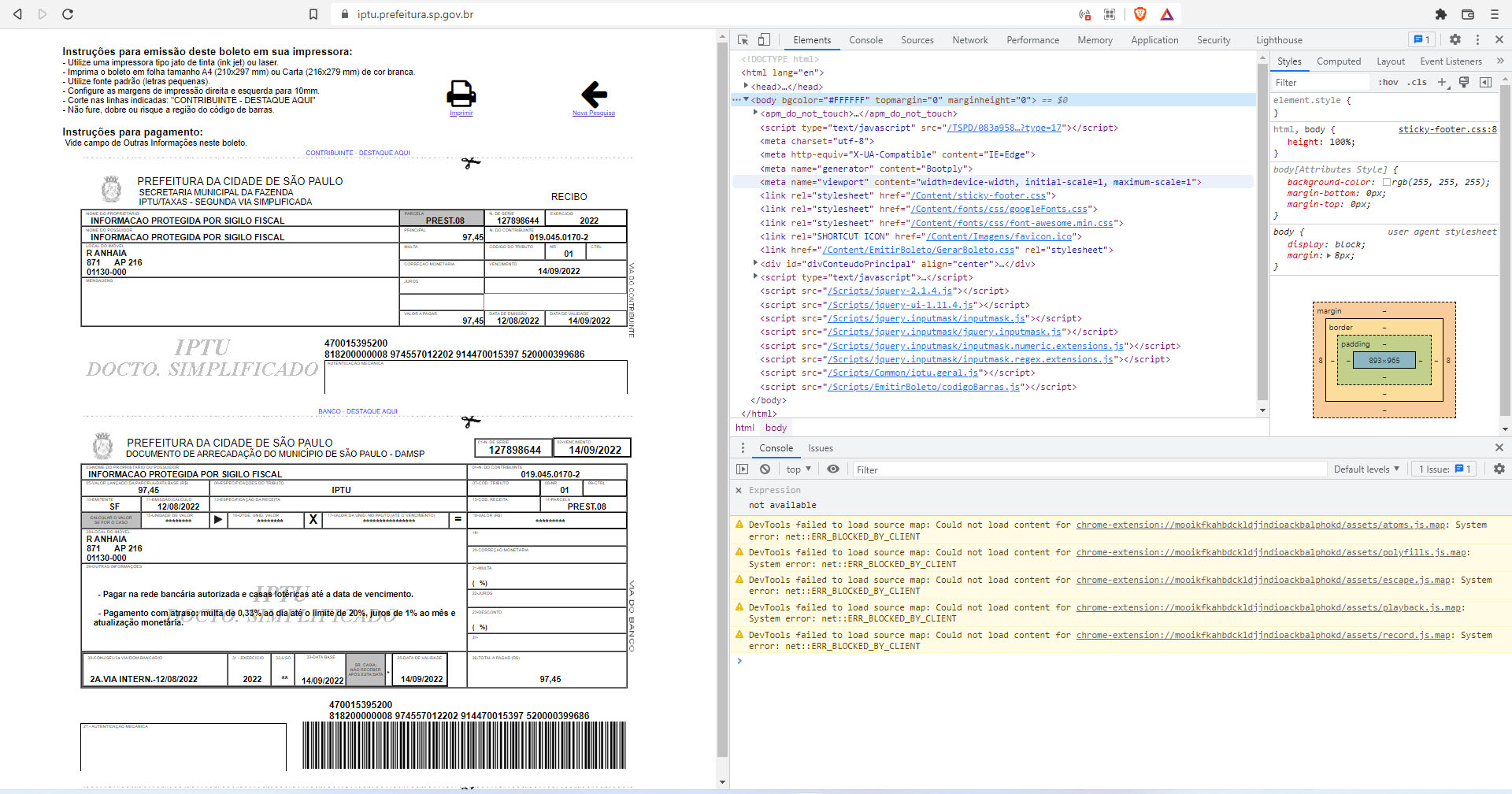Reload the page with the refresh icon
This screenshot has height=794, width=1512.
(x=68, y=14)
